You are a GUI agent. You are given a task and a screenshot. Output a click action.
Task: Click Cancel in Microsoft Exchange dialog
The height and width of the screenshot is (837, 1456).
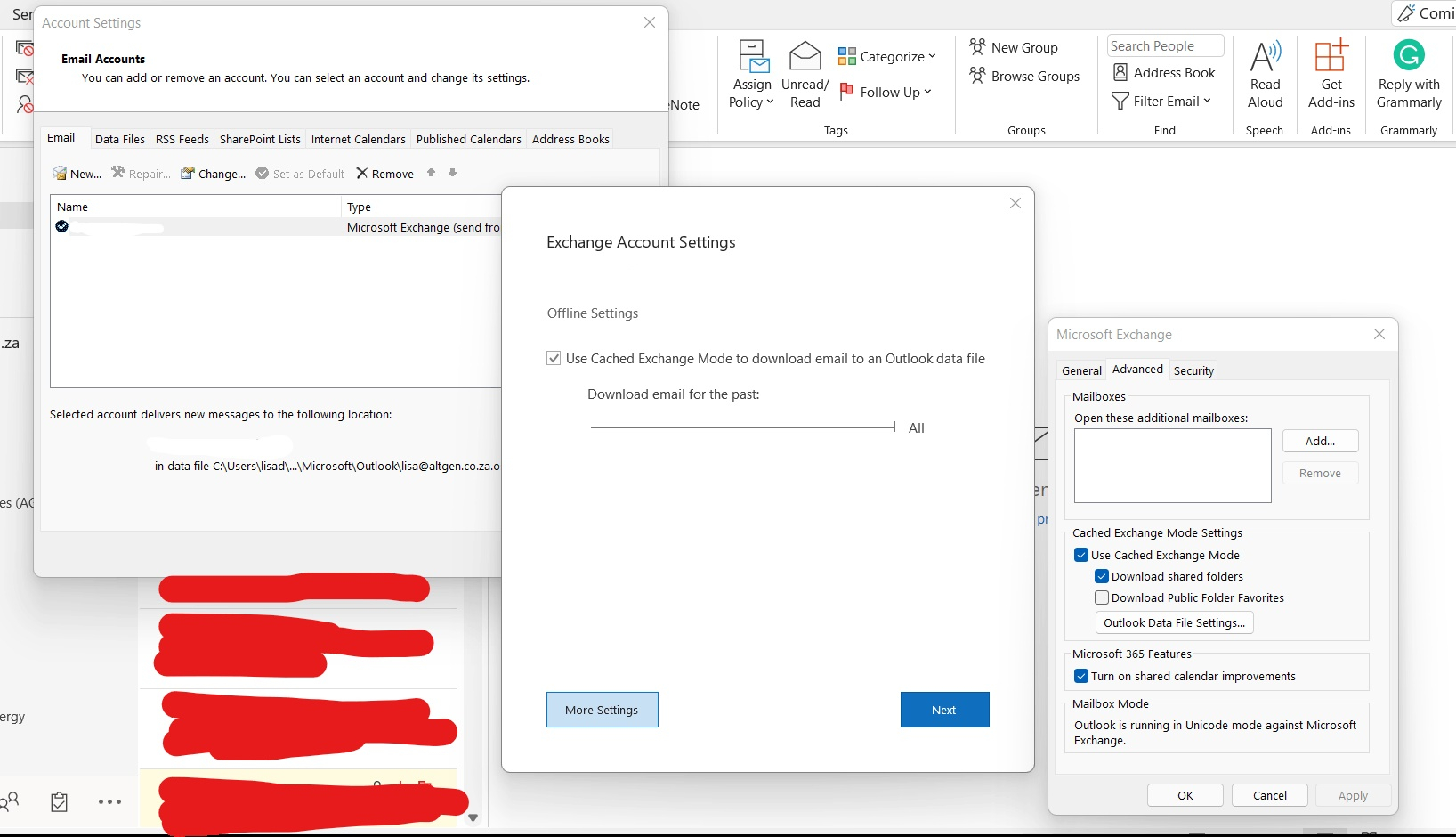[x=1270, y=795]
